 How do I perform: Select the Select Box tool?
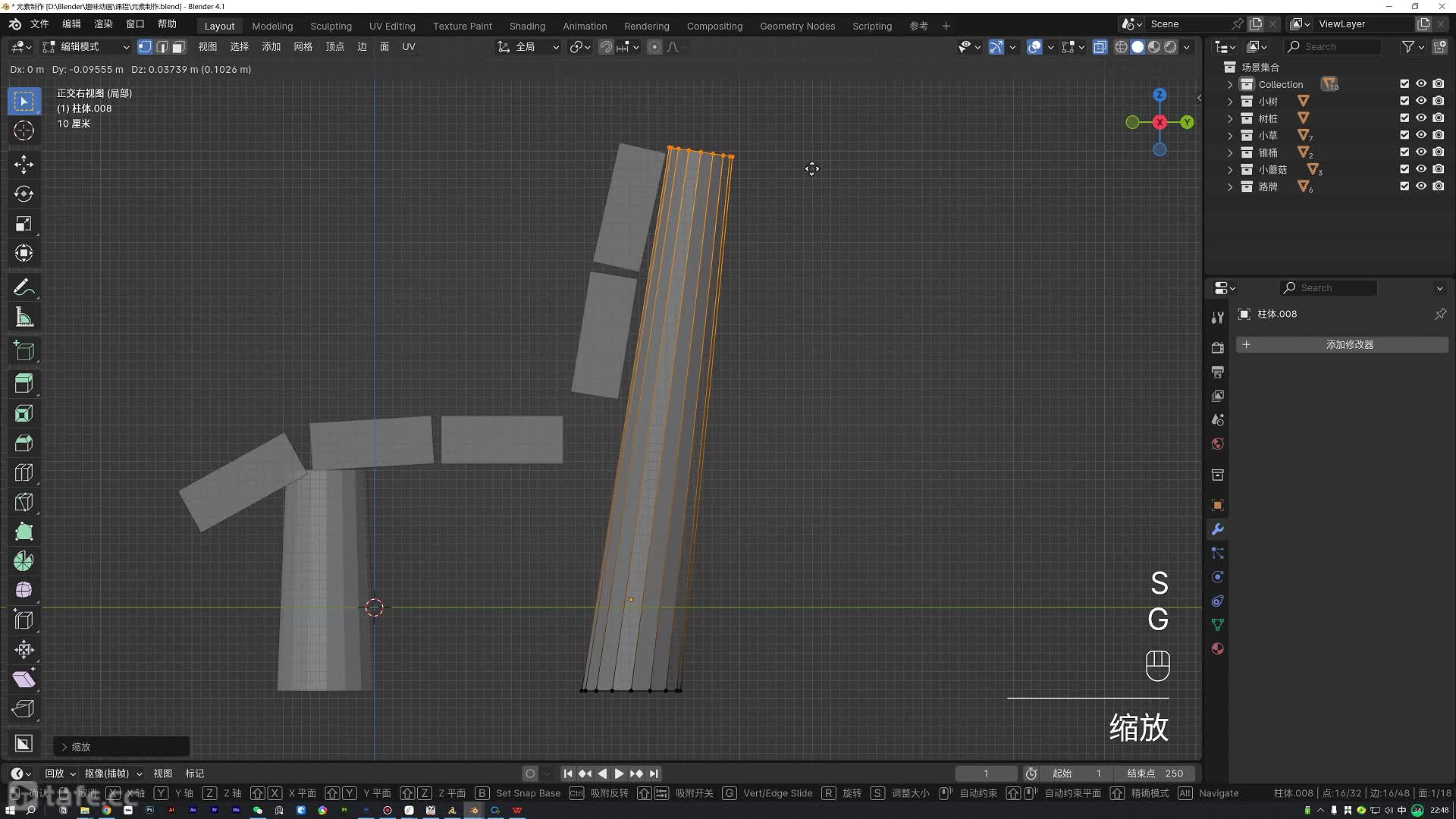click(x=24, y=101)
